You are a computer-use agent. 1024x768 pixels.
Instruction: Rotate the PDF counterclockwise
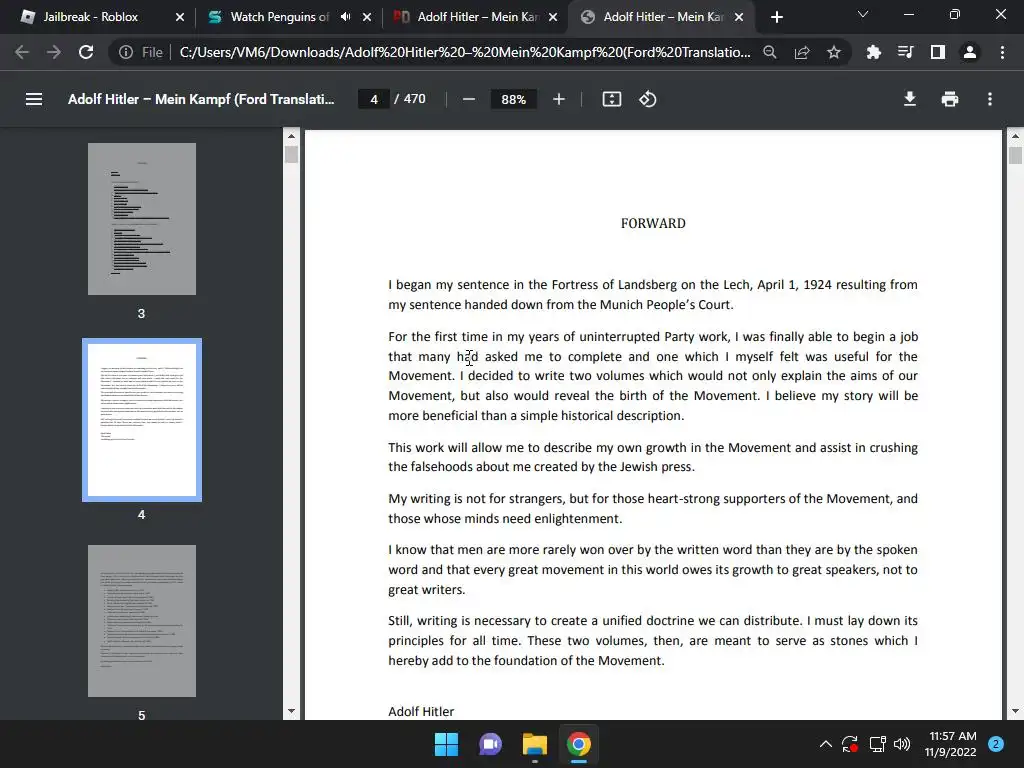click(647, 99)
